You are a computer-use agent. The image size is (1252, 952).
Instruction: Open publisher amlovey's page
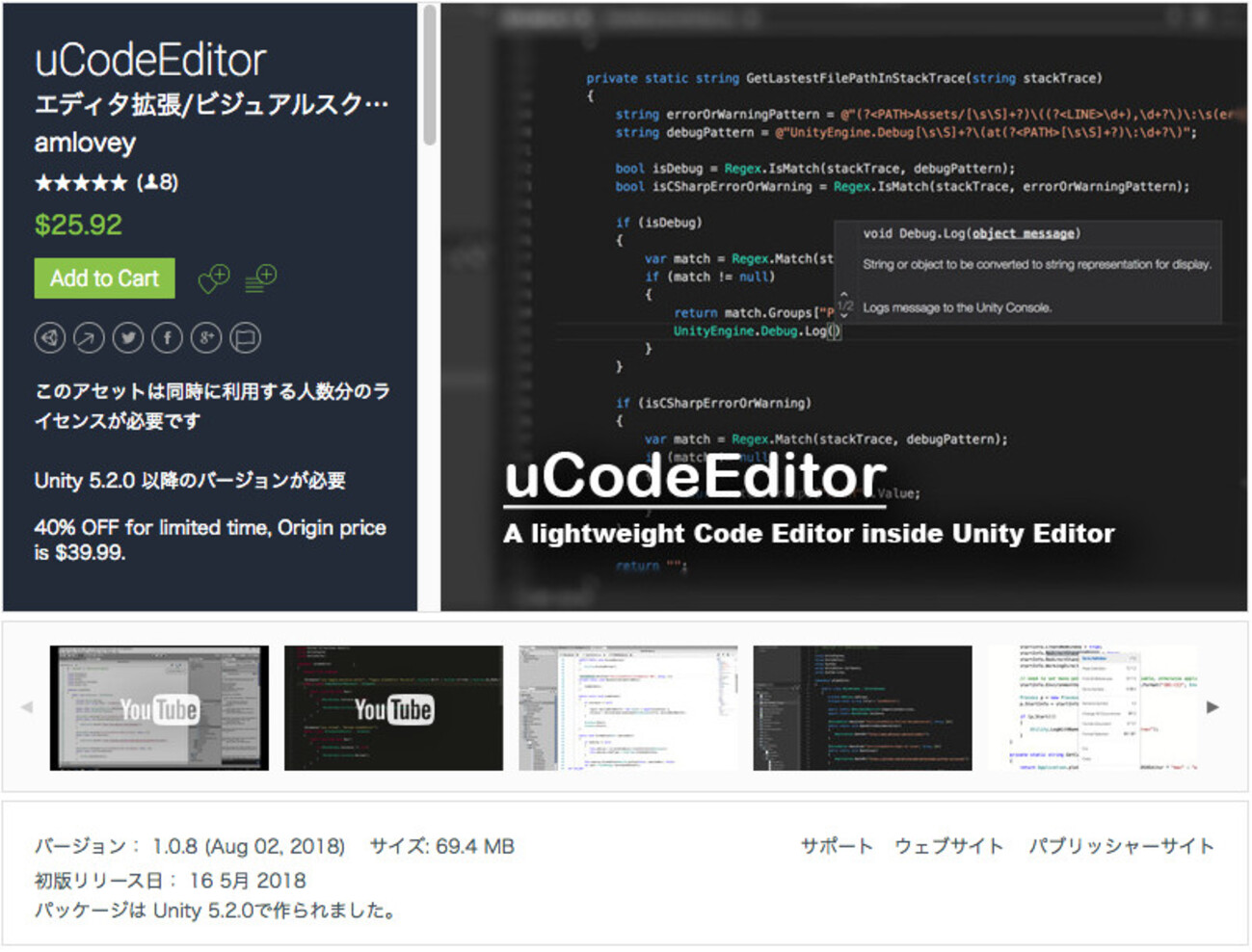pos(85,143)
